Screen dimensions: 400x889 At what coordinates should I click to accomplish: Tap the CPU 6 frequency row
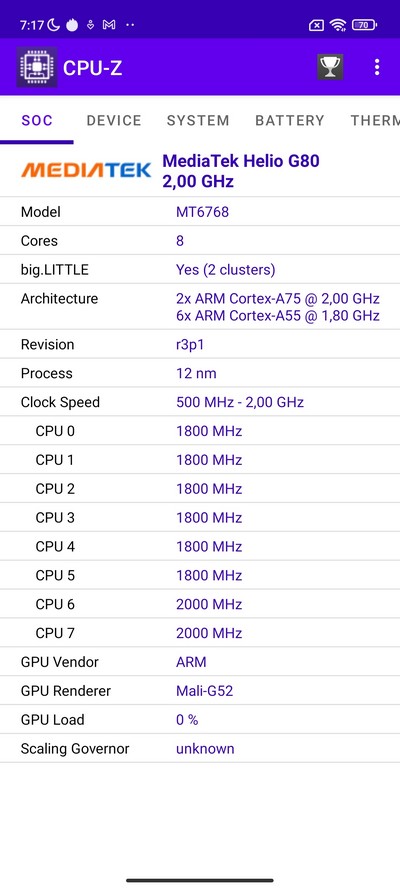(200, 604)
